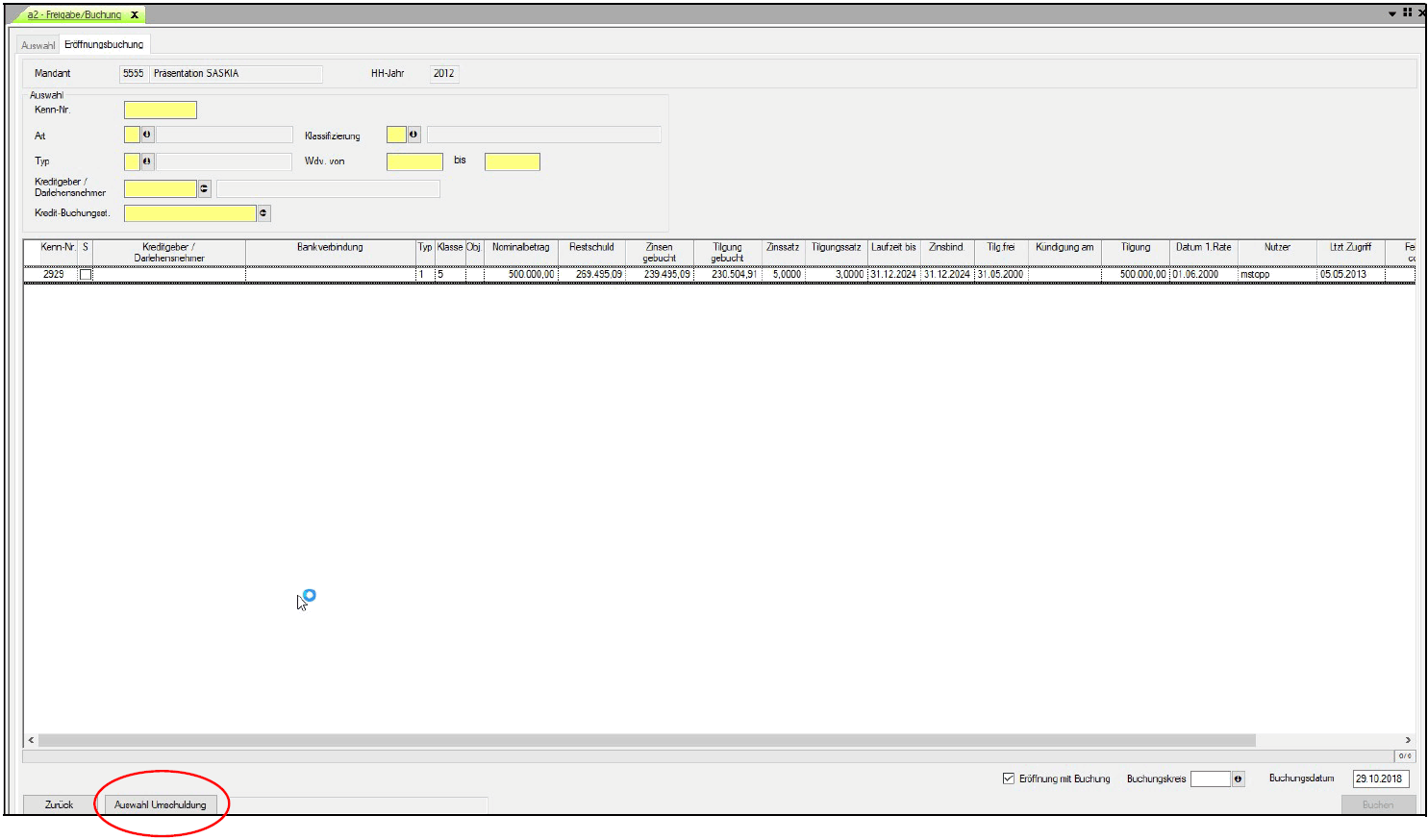1428x840 pixels.
Task: Tick the S checkbox for row 2929
Action: [x=86, y=275]
